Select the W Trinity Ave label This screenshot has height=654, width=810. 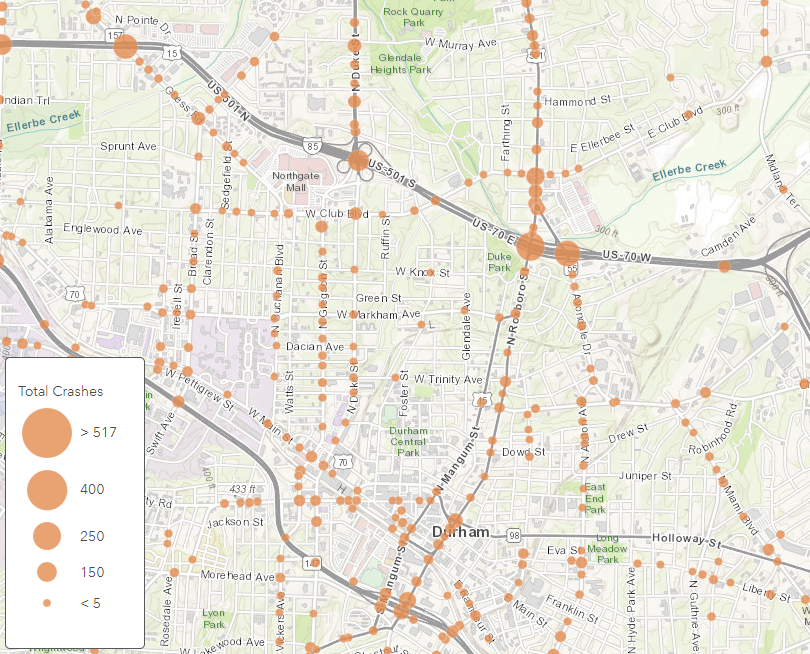click(x=448, y=379)
